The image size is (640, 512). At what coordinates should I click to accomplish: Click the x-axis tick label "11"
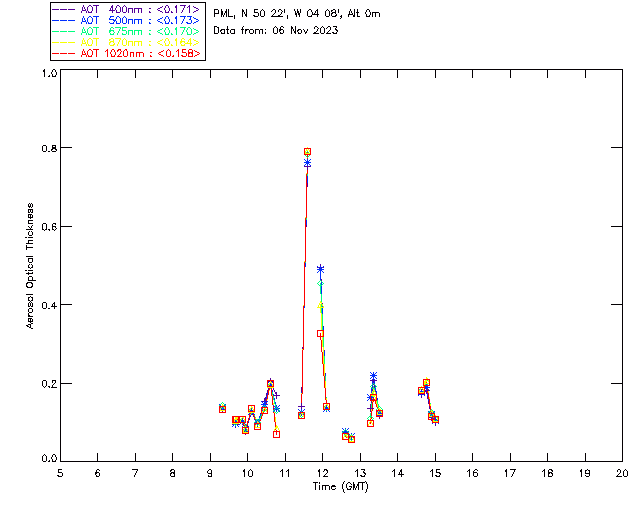click(x=285, y=473)
